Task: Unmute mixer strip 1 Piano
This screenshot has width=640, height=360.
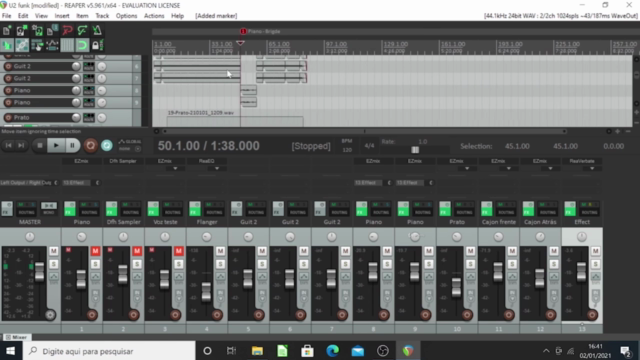Action: pyautogui.click(x=95, y=251)
